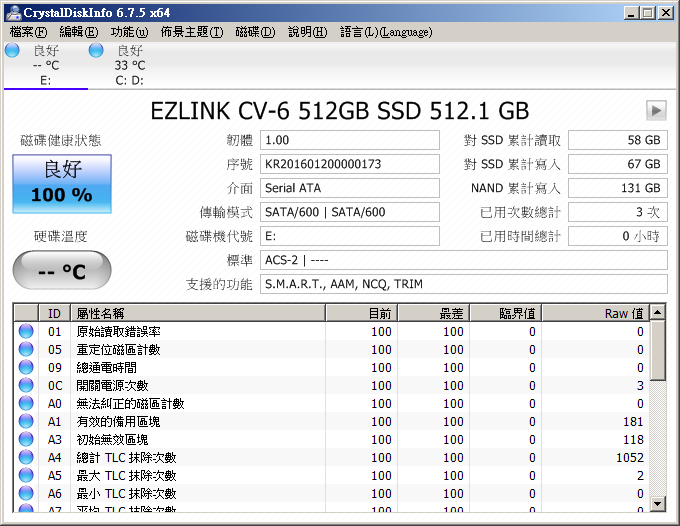Screen dimensions: 680x526
Task: Click the serial number field KR201601200000173
Action: tap(350, 164)
